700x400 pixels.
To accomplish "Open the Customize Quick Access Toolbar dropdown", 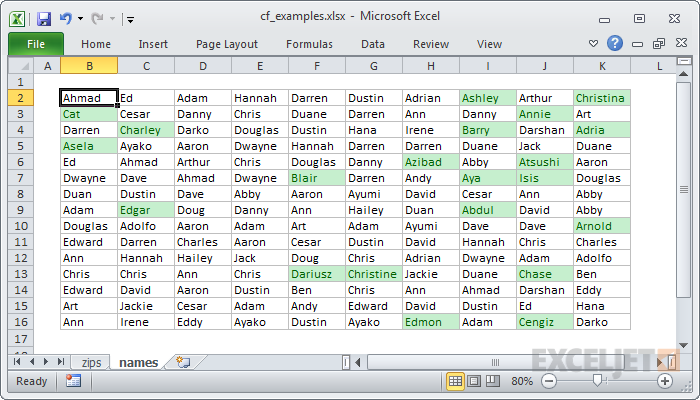I will coord(130,19).
